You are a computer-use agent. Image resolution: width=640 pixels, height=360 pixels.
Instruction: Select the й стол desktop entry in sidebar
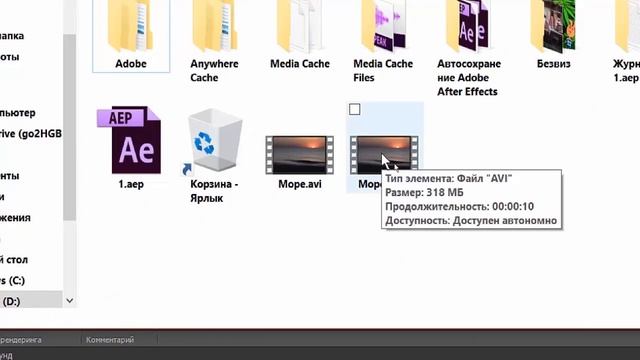14,260
